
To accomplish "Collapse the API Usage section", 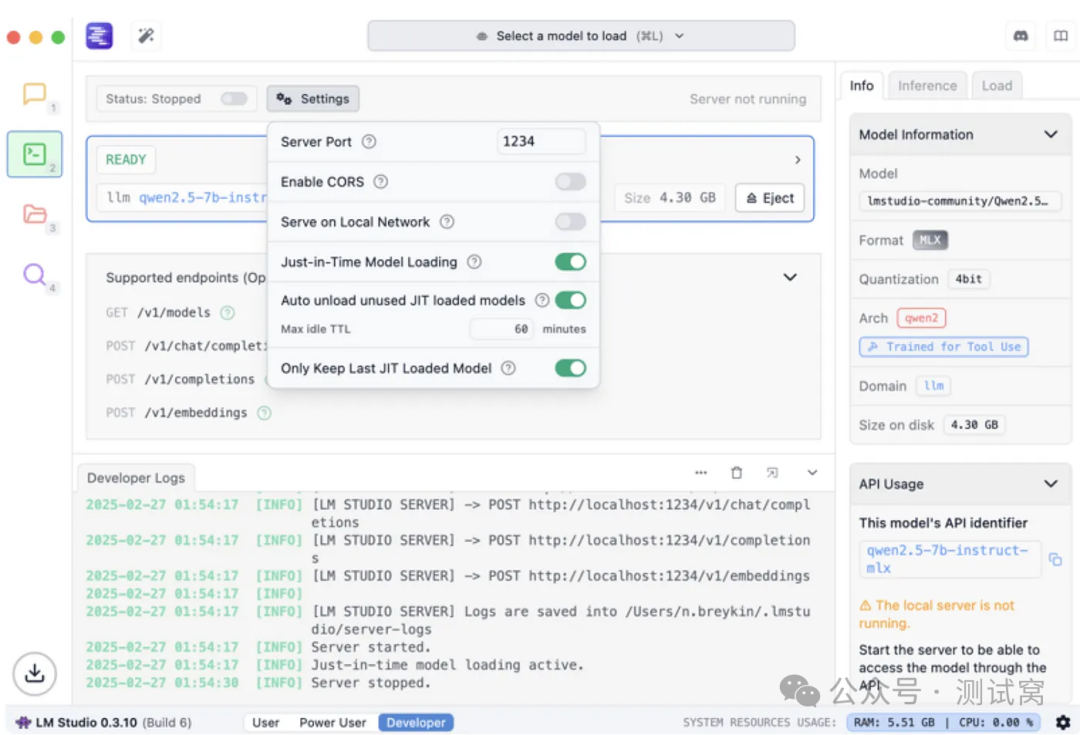I will coord(1050,484).
